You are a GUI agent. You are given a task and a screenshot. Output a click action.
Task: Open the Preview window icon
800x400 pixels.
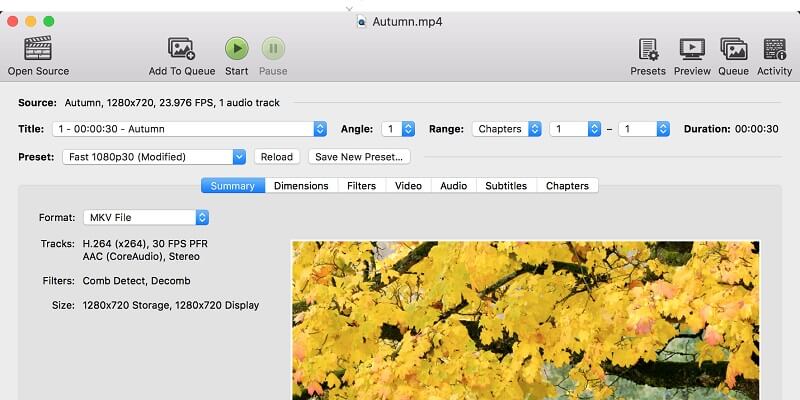[691, 48]
